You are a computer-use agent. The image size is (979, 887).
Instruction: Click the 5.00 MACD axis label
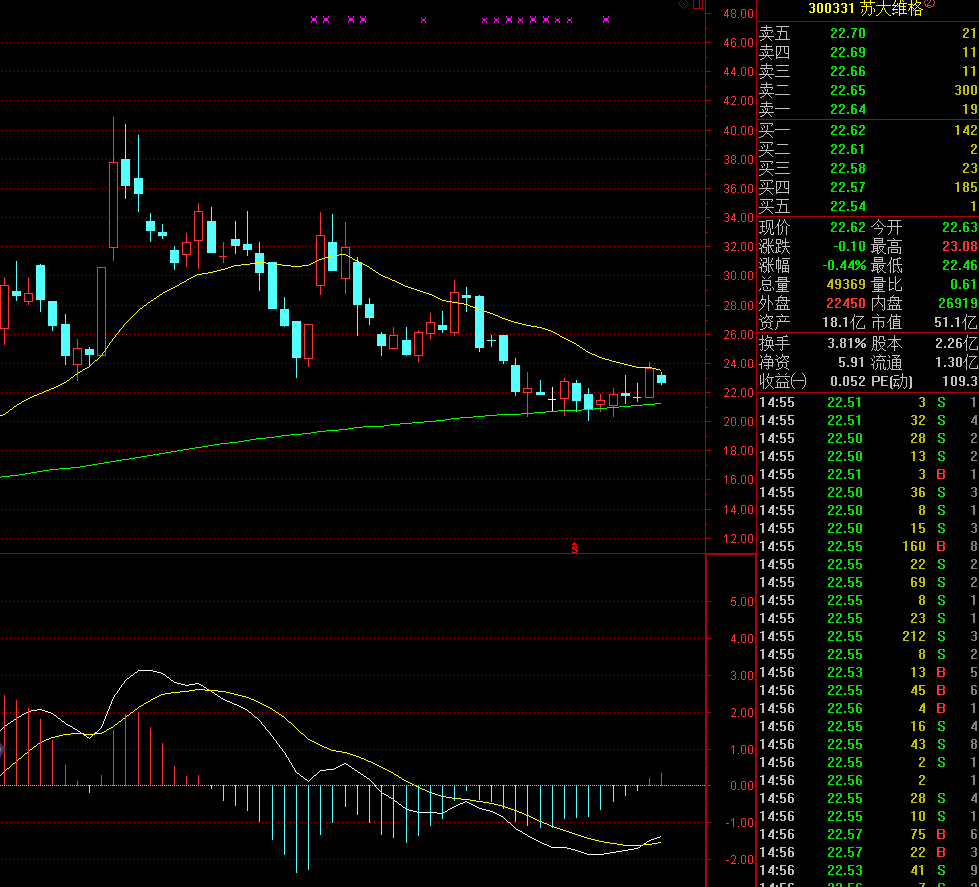[x=742, y=602]
